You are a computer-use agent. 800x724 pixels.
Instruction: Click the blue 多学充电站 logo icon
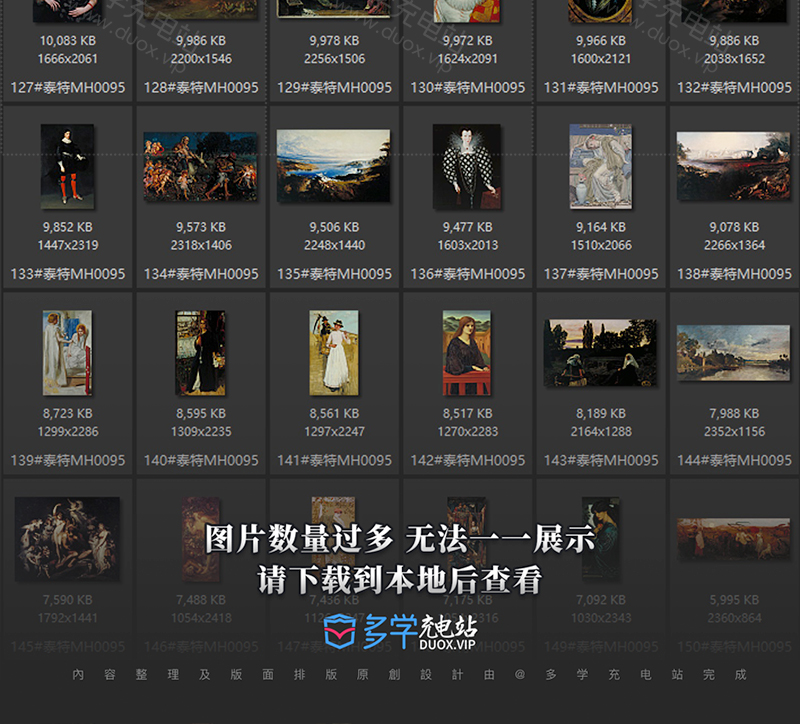tap(340, 632)
